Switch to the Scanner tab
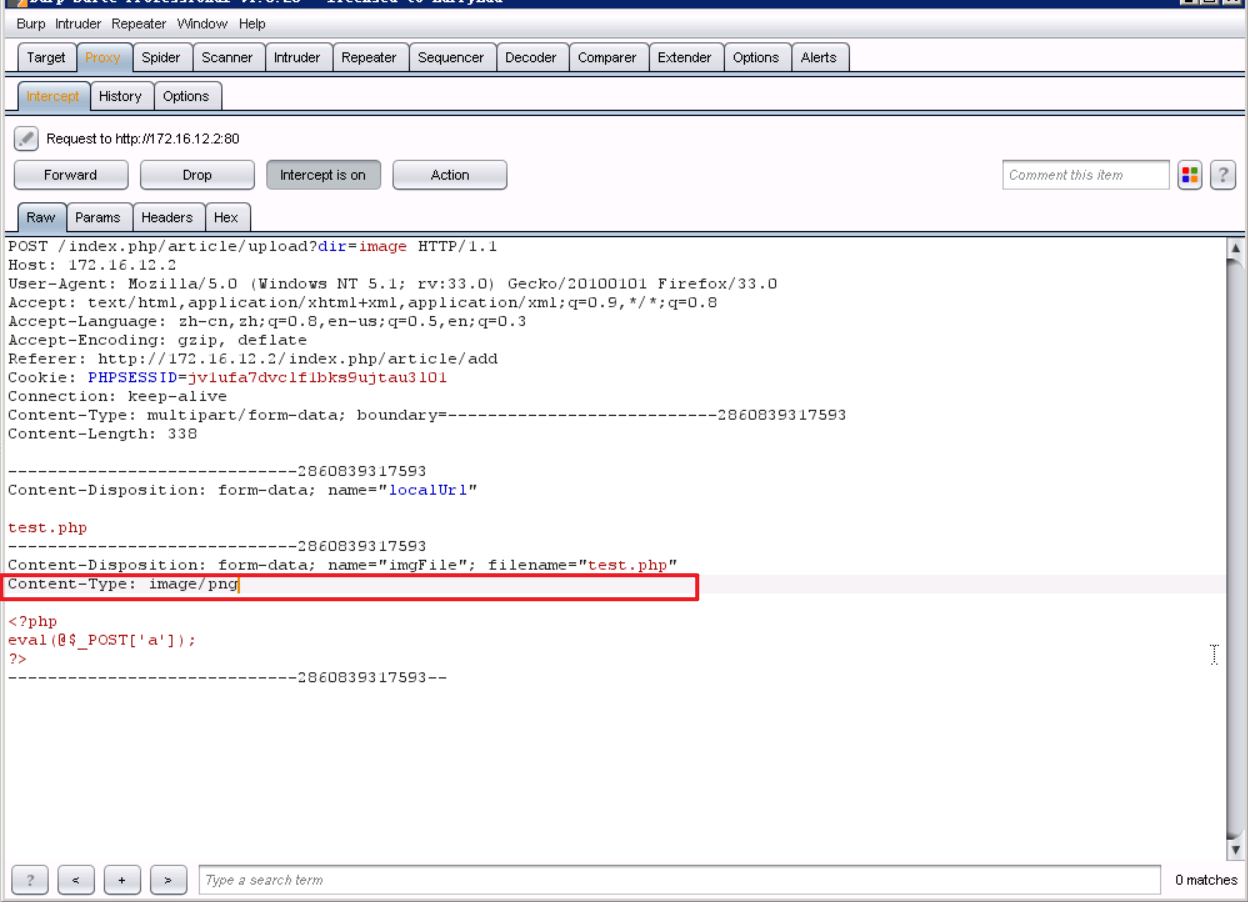1248x902 pixels. (x=227, y=58)
